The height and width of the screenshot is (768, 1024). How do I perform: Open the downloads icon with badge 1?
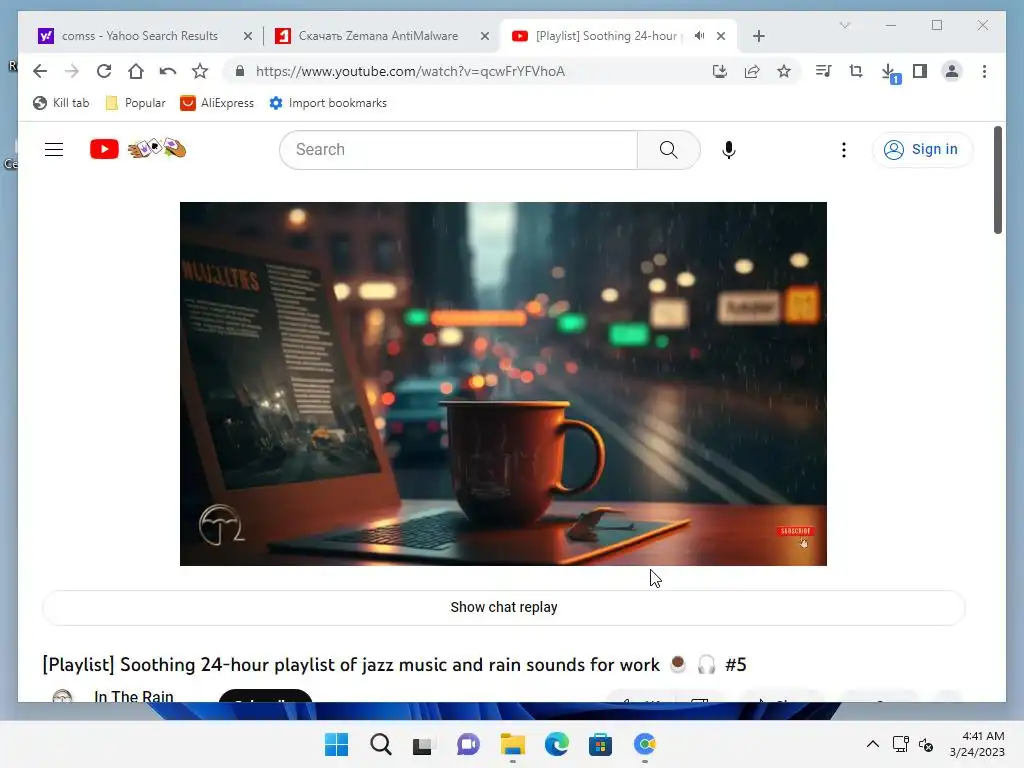point(890,73)
